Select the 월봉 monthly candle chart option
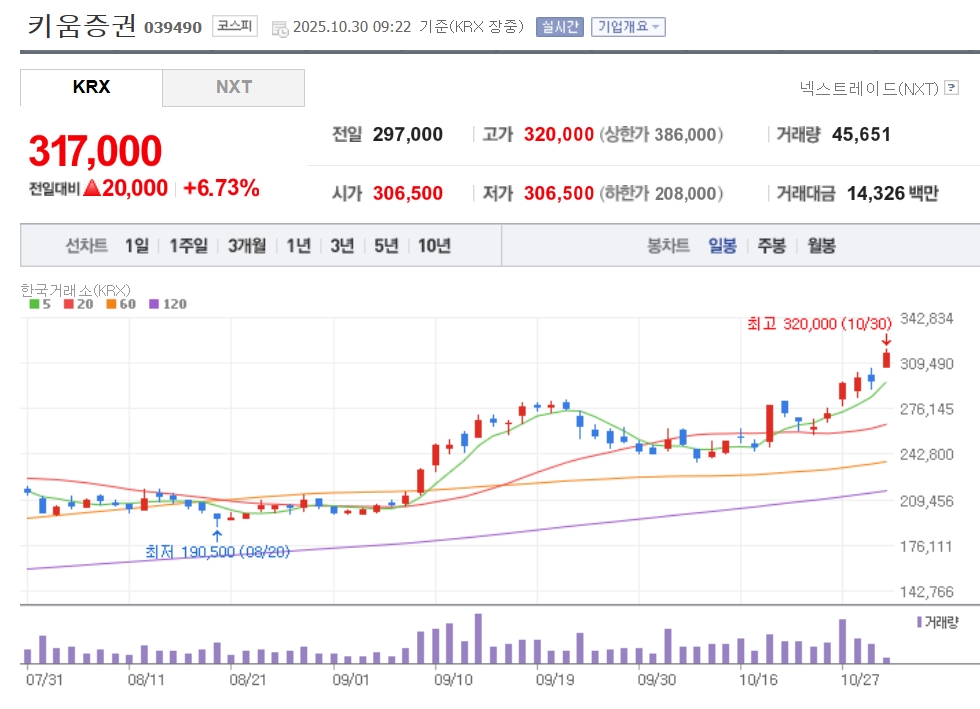The width and height of the screenshot is (980, 709). point(821,246)
